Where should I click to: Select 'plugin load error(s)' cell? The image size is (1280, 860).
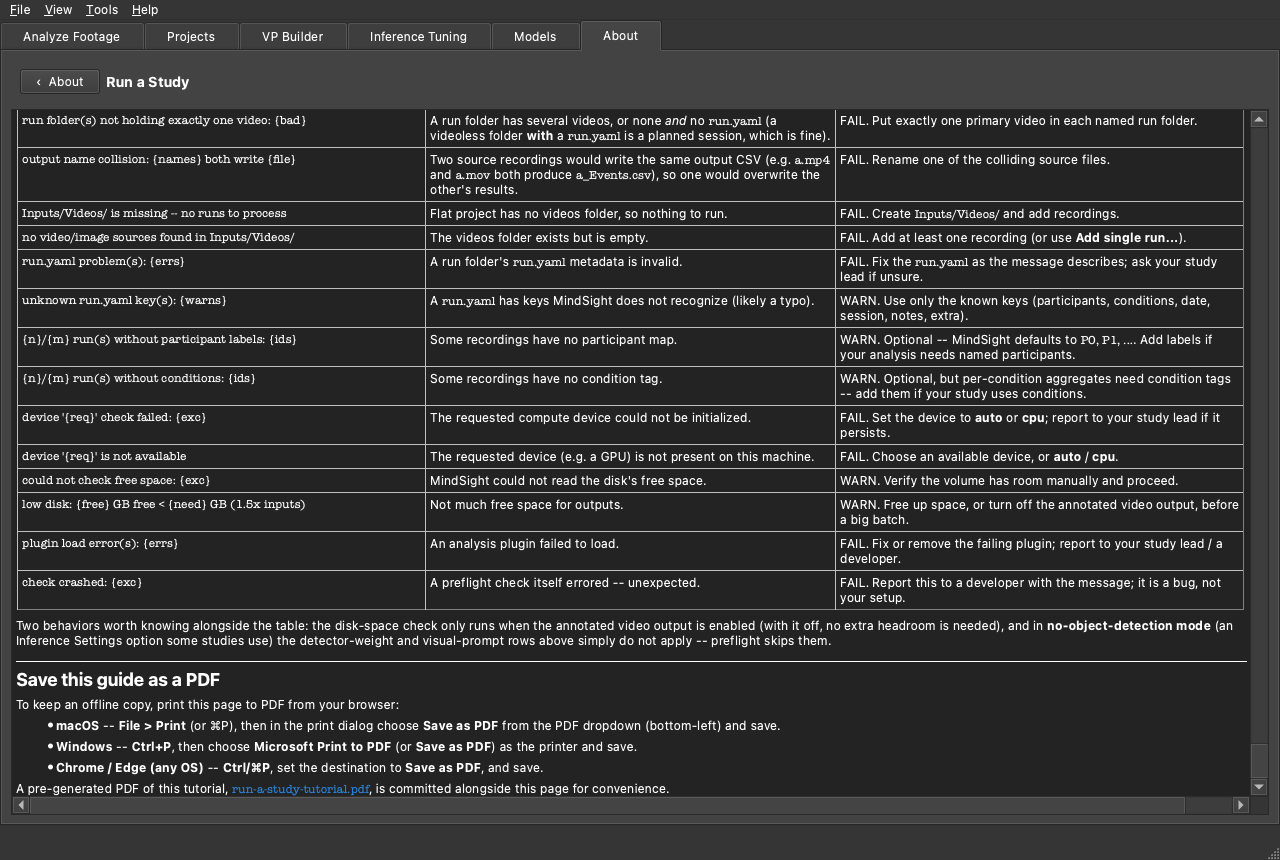point(221,551)
